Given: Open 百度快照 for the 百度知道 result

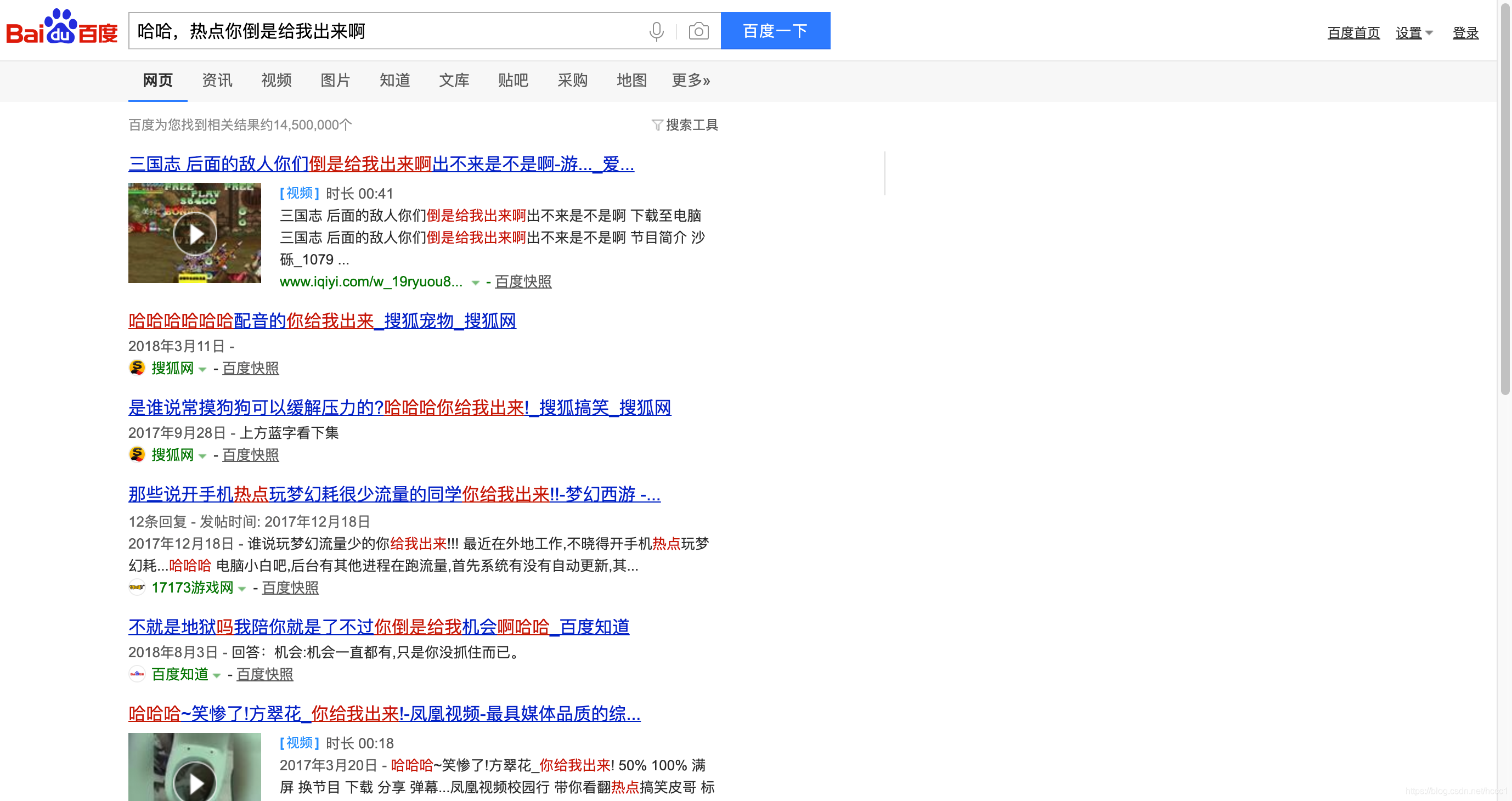Looking at the screenshot, I should tap(265, 675).
